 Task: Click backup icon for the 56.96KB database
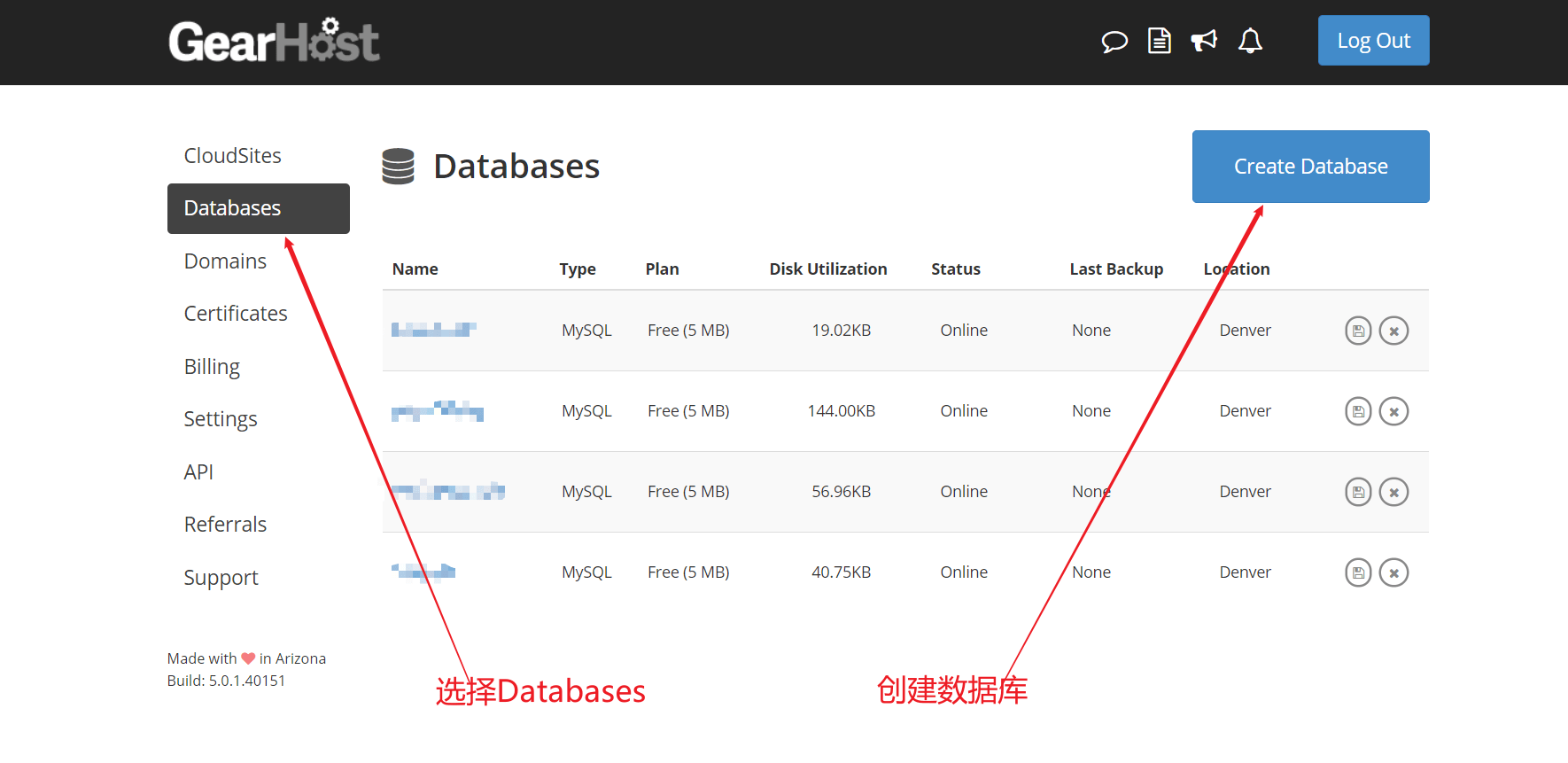[1358, 492]
